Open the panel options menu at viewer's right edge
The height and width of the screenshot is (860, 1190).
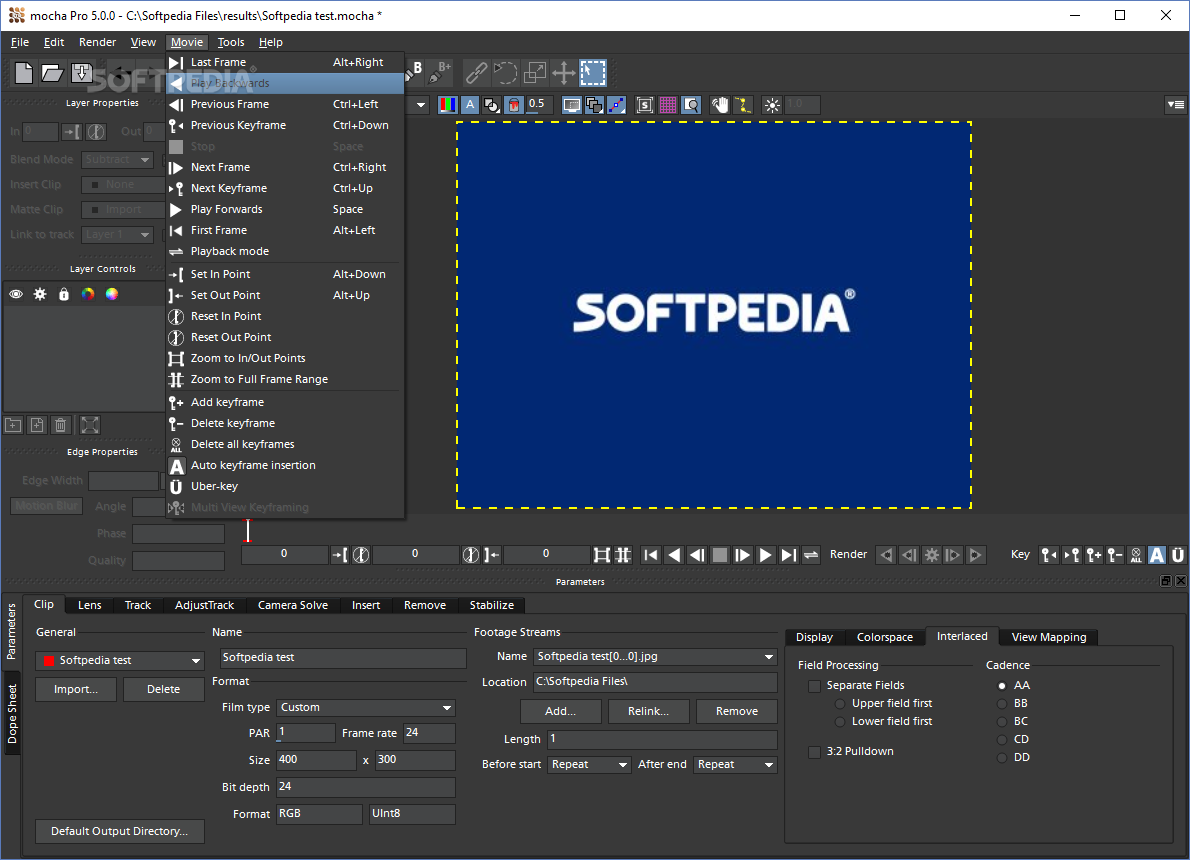[x=1176, y=105]
